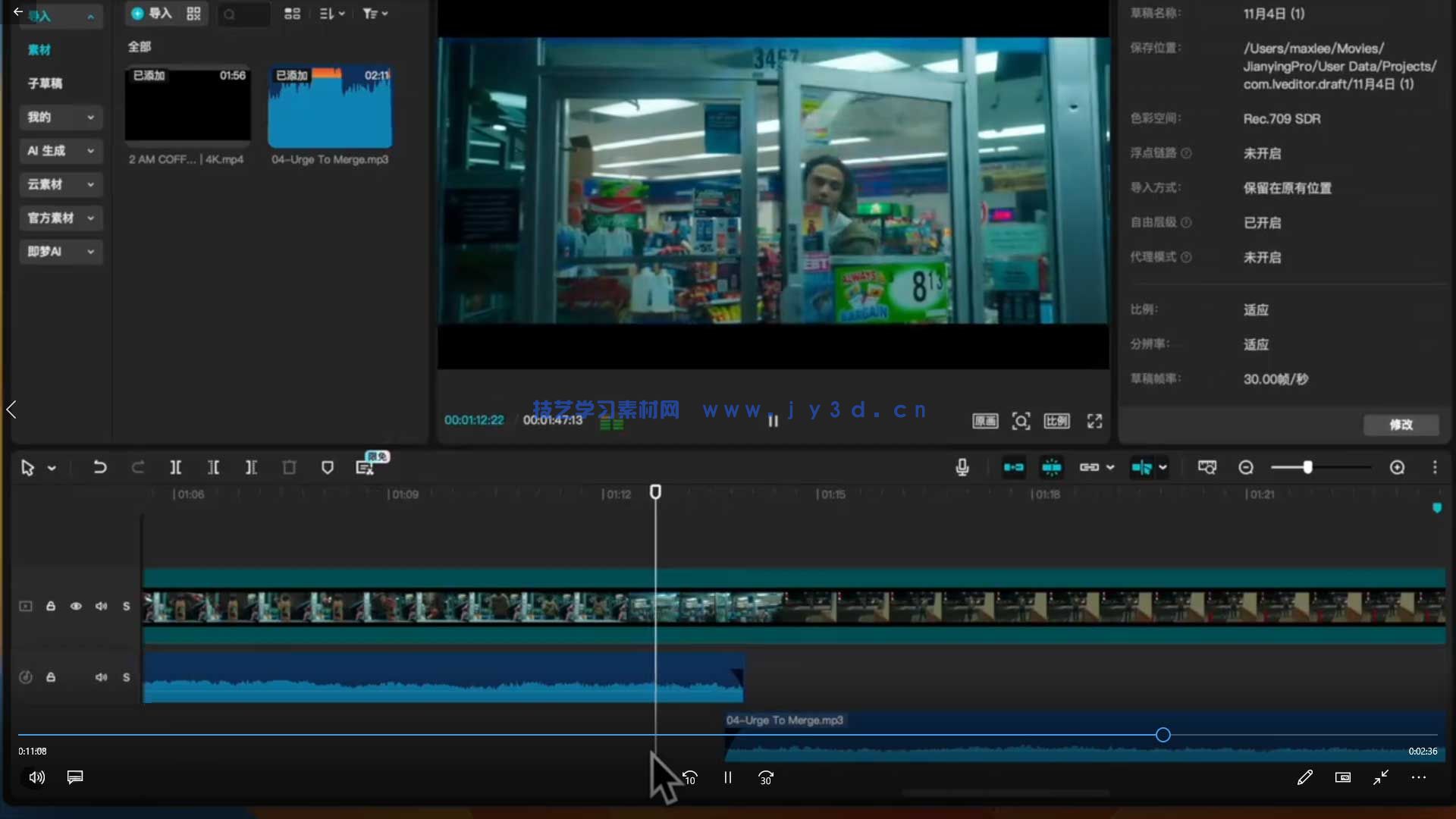Click the marker shield icon
Screen dimensions: 1456x819
point(328,467)
